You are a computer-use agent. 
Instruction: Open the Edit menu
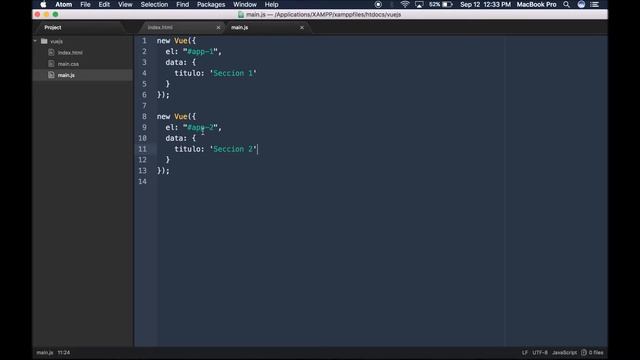(104, 4)
